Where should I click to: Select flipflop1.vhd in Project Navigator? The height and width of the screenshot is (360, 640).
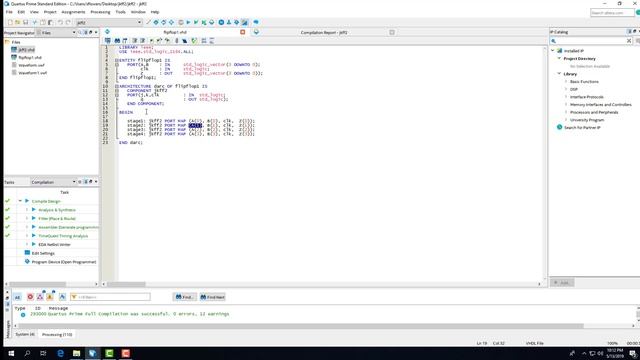click(x=30, y=58)
